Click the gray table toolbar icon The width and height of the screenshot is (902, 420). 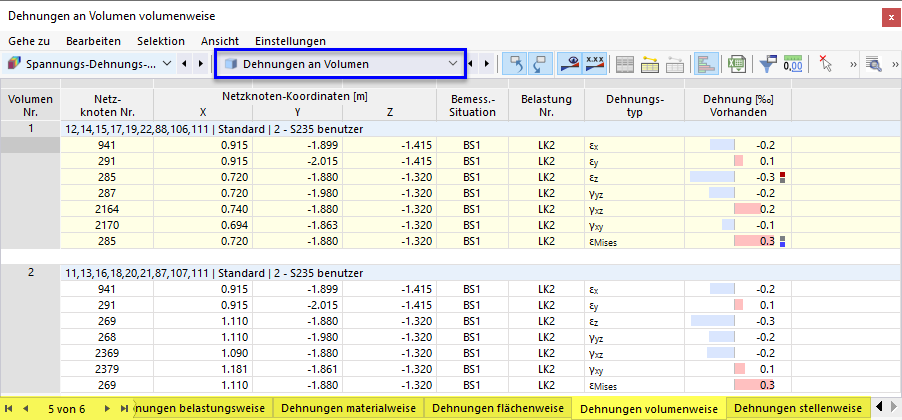click(x=625, y=64)
